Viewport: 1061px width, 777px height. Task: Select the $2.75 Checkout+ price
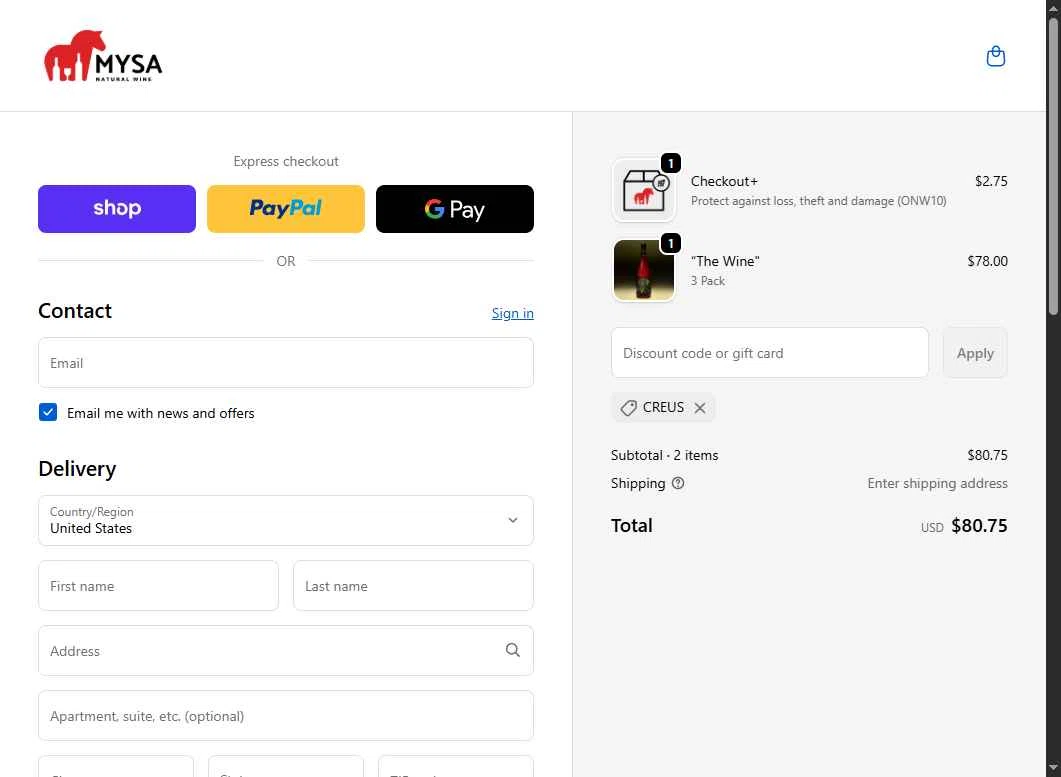pyautogui.click(x=991, y=181)
